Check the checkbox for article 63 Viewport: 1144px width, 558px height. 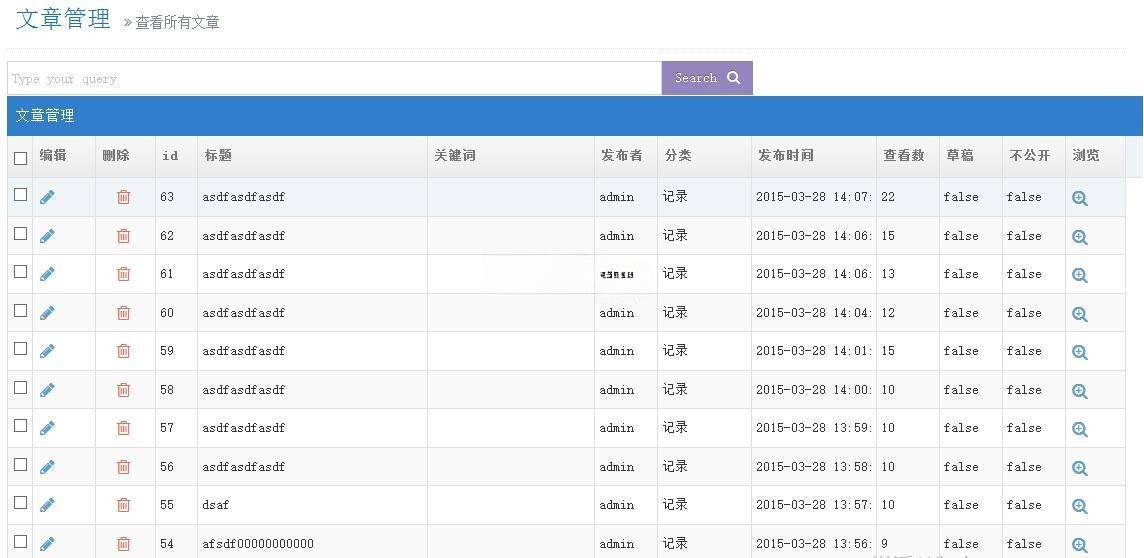pos(20,195)
